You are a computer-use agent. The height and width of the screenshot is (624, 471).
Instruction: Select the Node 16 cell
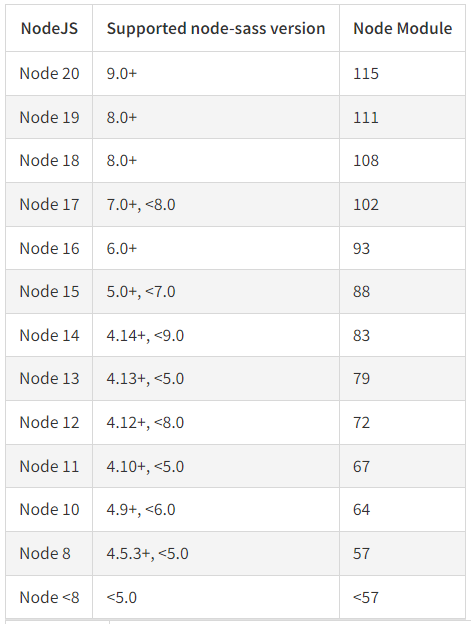(49, 248)
